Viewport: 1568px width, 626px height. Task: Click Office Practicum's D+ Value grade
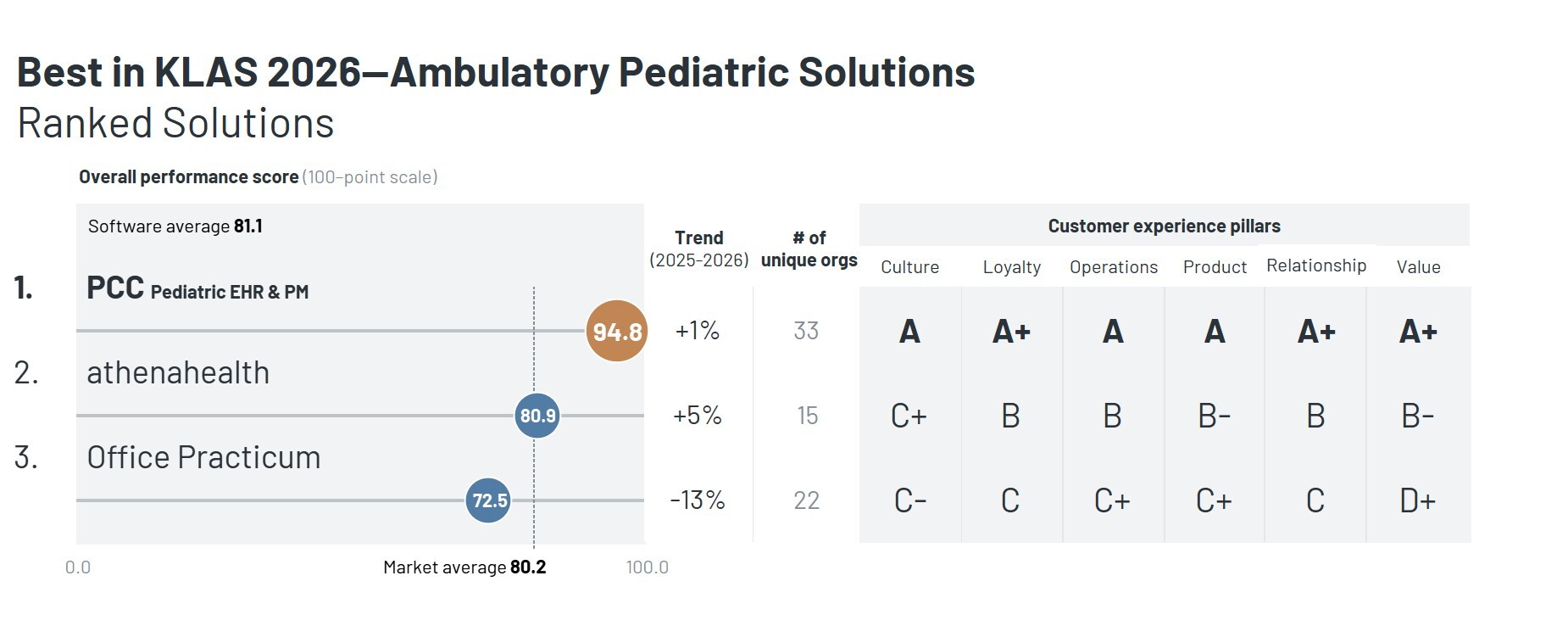click(1418, 500)
